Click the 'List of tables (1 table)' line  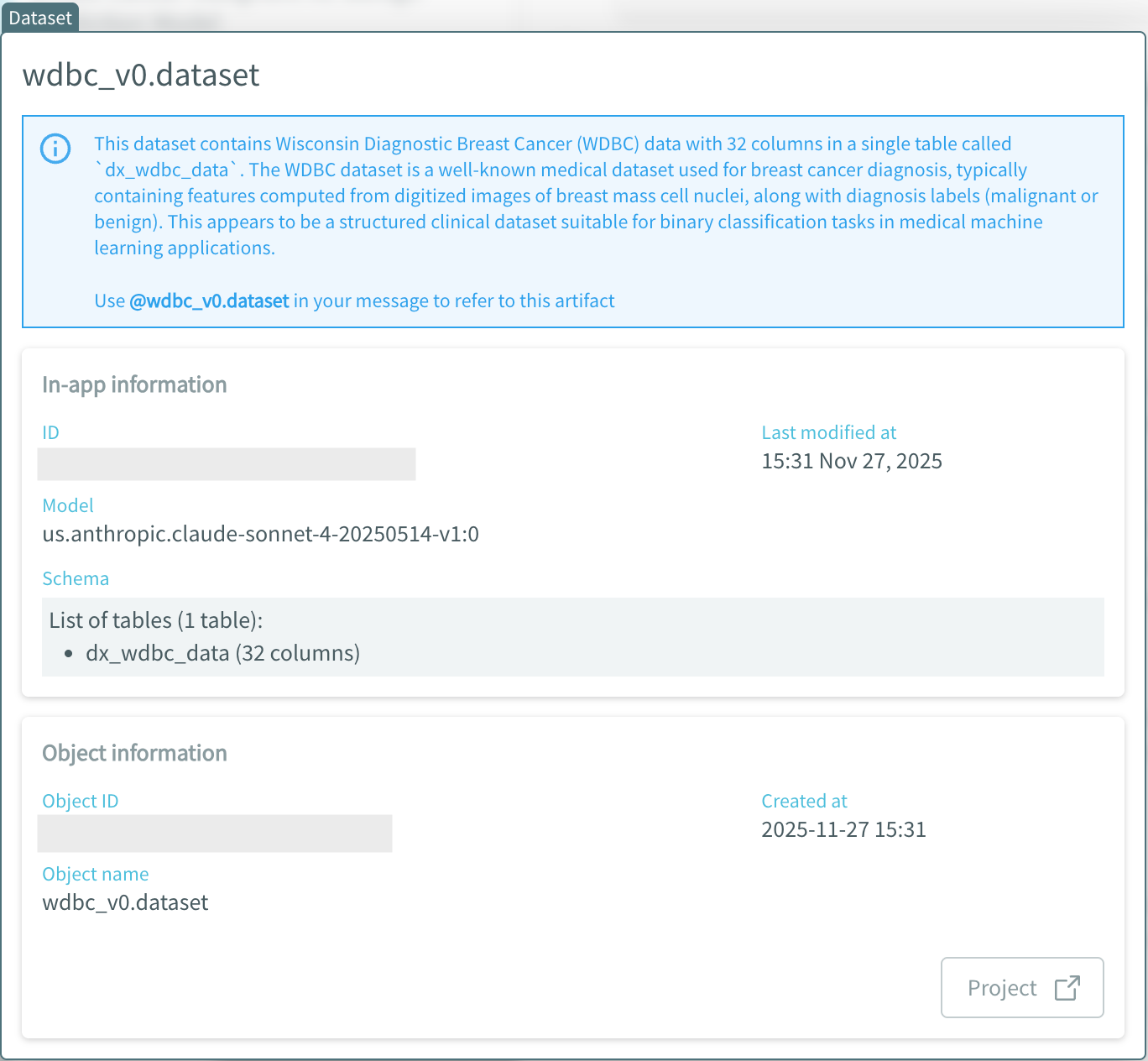coord(156,620)
